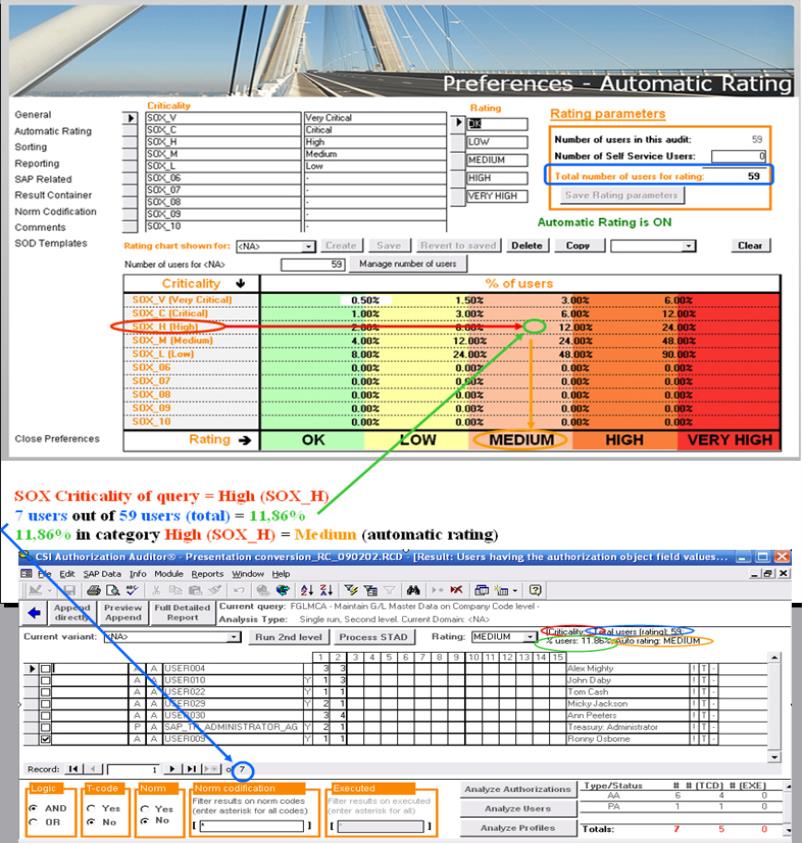
Task: Open the dropdown next to Copy button
Action: (689, 246)
